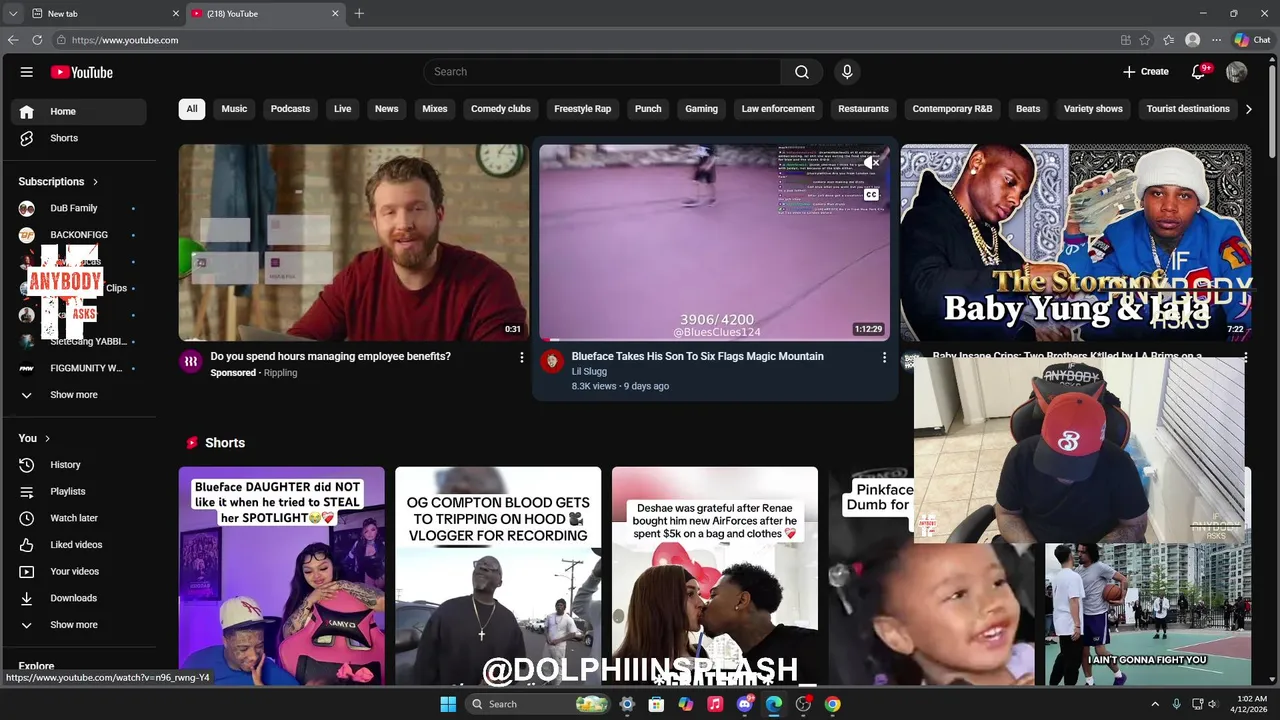Click inside YouTube search field
The height and width of the screenshot is (720, 1280).
pyautogui.click(x=602, y=72)
